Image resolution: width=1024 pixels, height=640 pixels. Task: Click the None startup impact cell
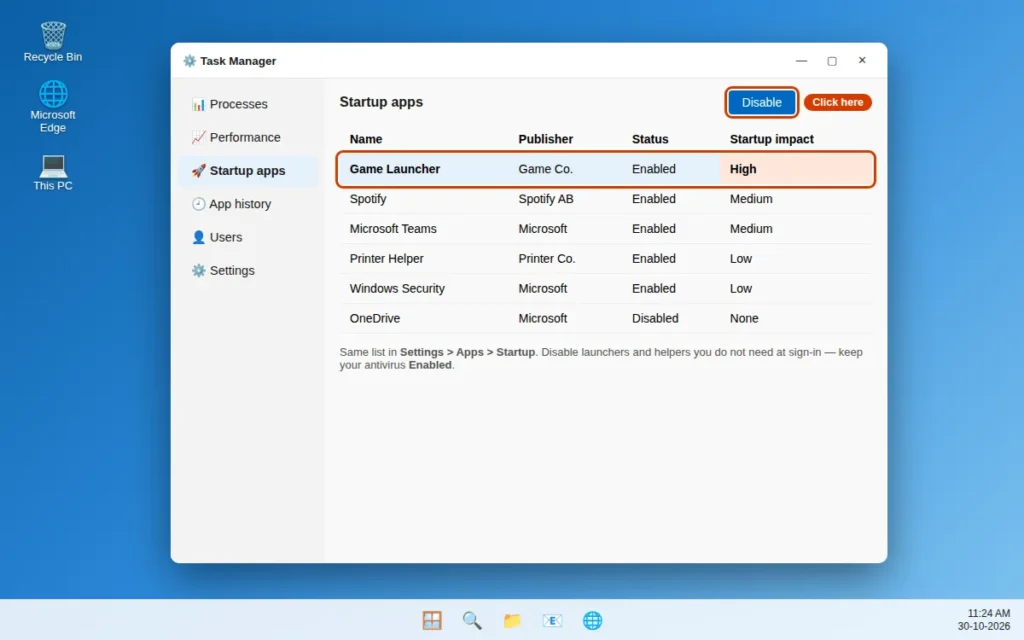click(744, 319)
